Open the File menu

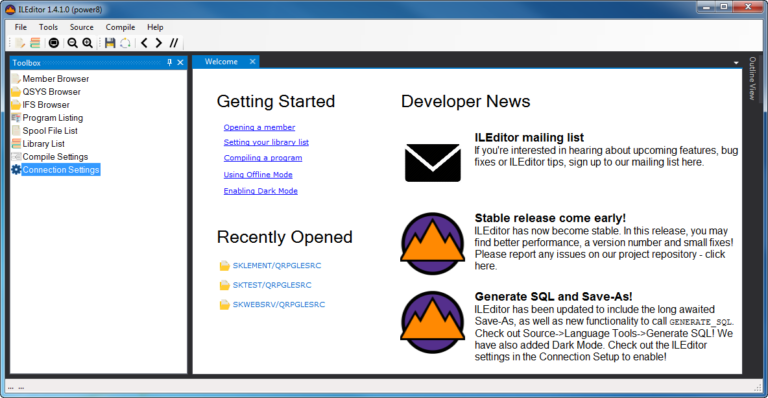[21, 27]
